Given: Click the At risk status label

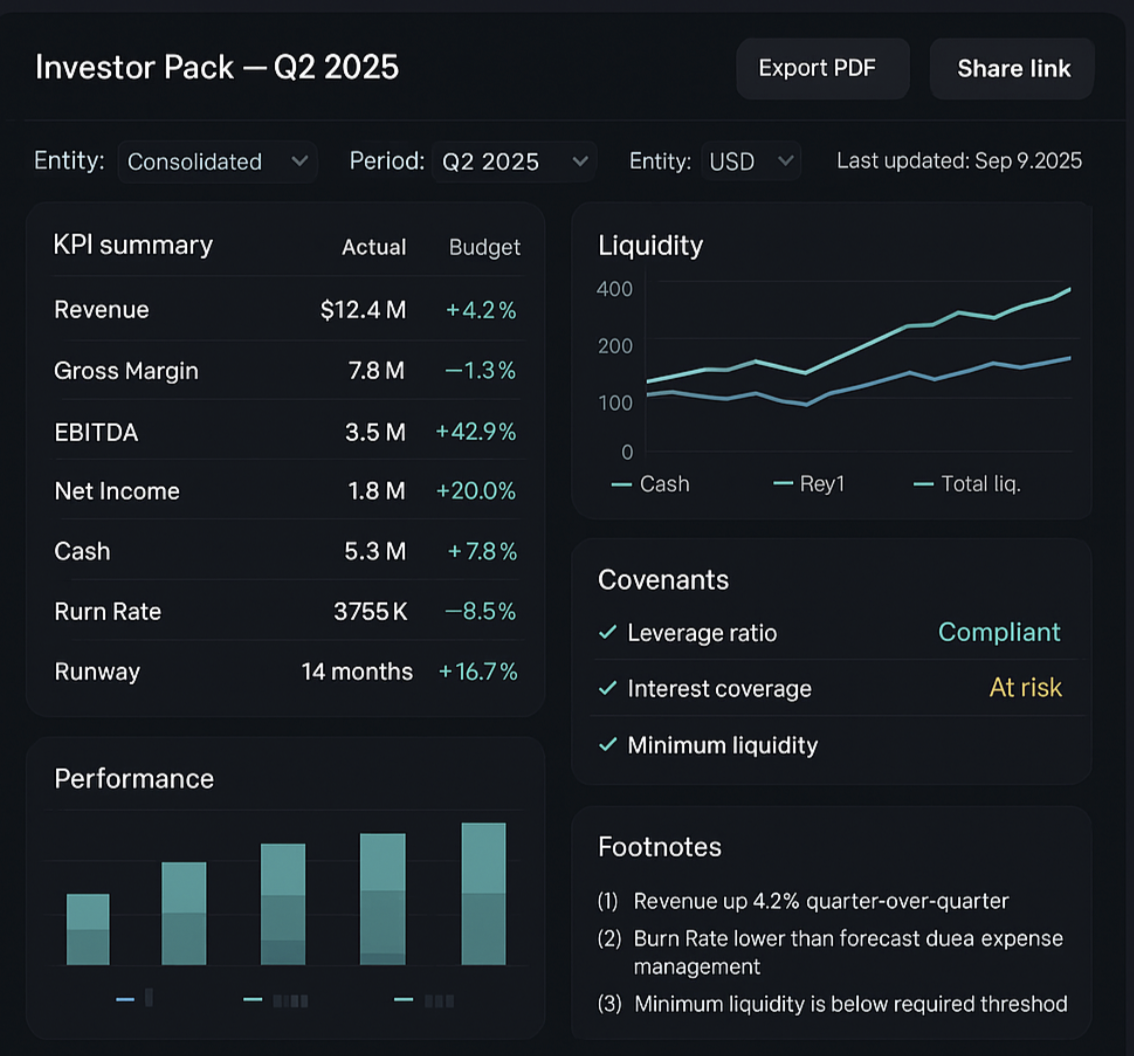Looking at the screenshot, I should (1025, 688).
